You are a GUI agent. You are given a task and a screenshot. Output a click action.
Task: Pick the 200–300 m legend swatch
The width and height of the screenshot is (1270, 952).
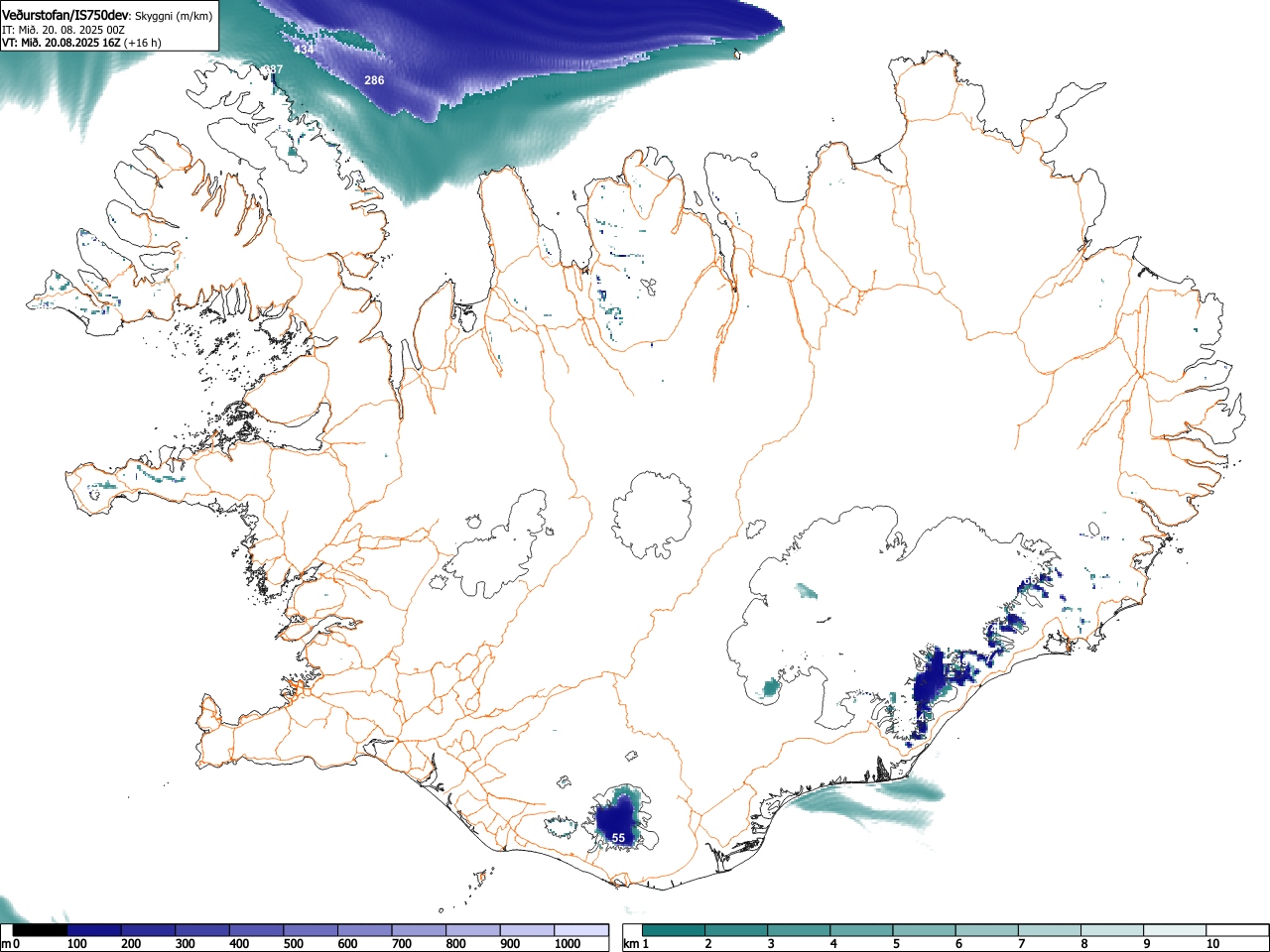149,930
